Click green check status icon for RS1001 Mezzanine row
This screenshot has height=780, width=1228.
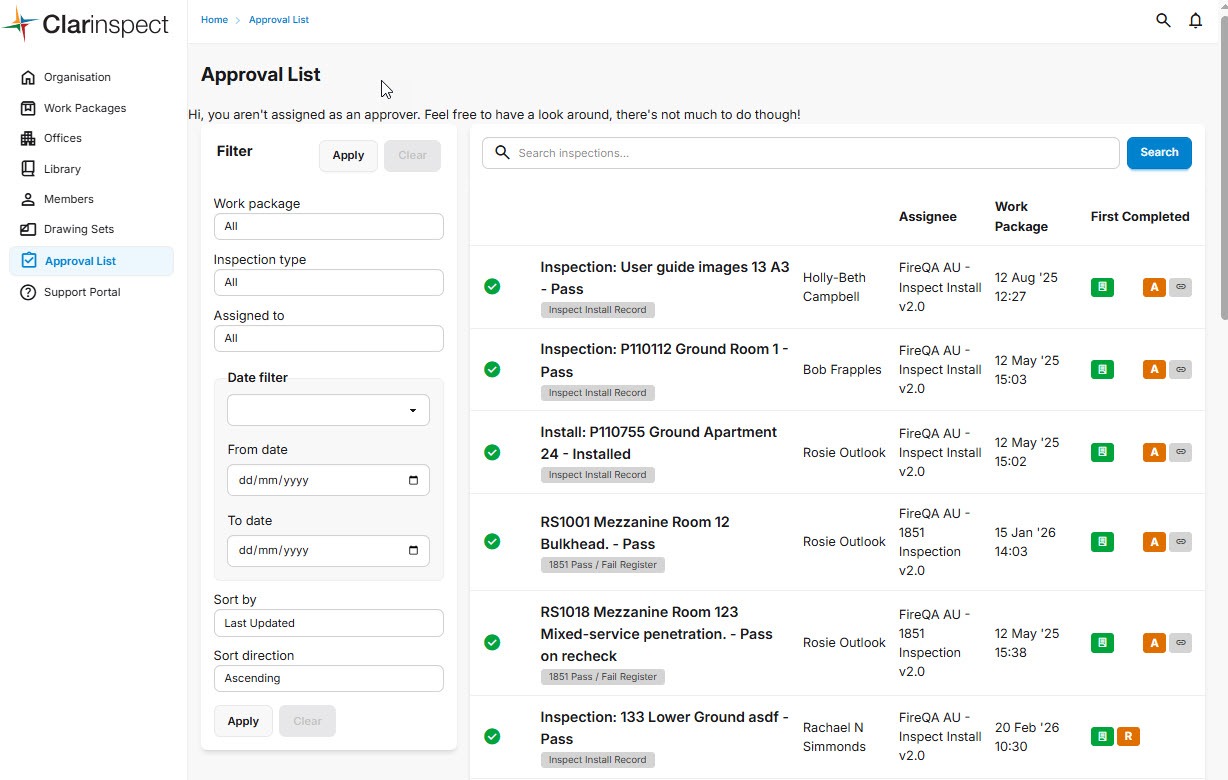click(x=492, y=541)
